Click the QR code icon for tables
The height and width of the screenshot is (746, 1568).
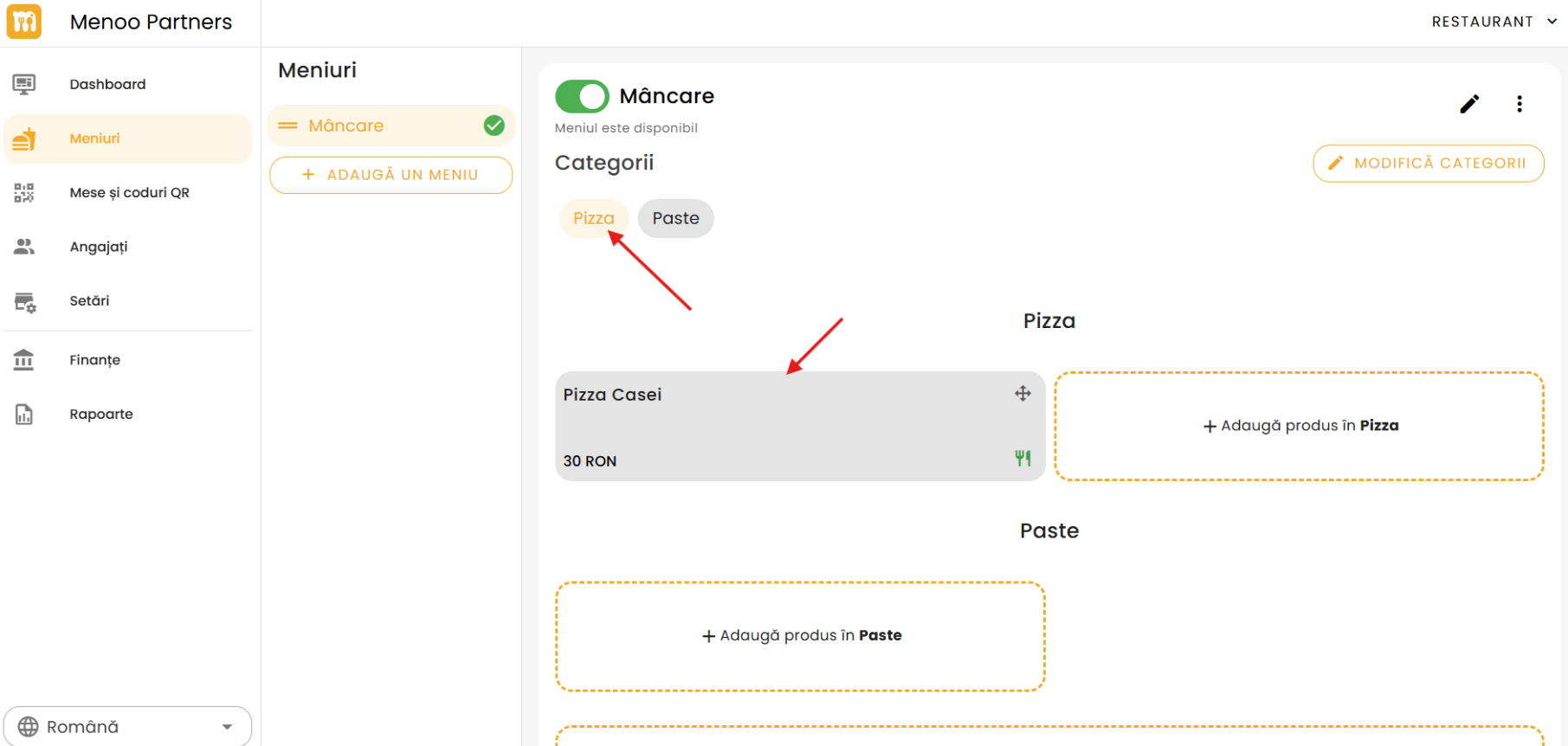(24, 192)
